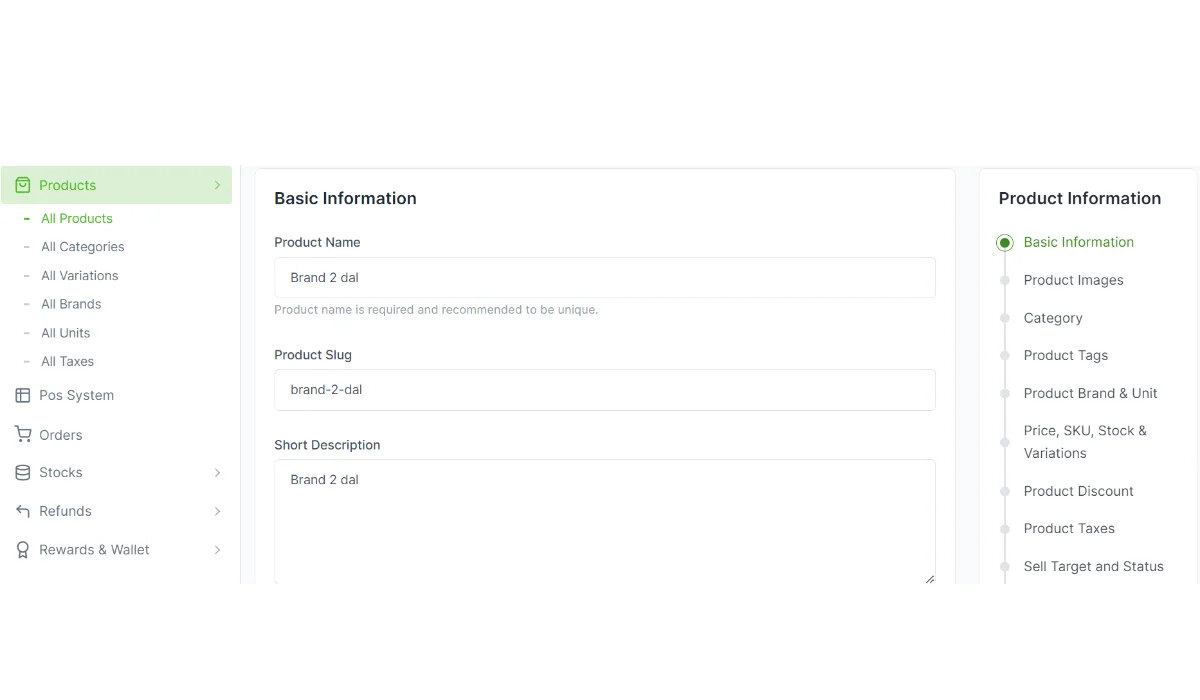Viewport: 1200px width, 700px height.
Task: Click the Products bag icon in sidebar
Action: pyautogui.click(x=22, y=185)
